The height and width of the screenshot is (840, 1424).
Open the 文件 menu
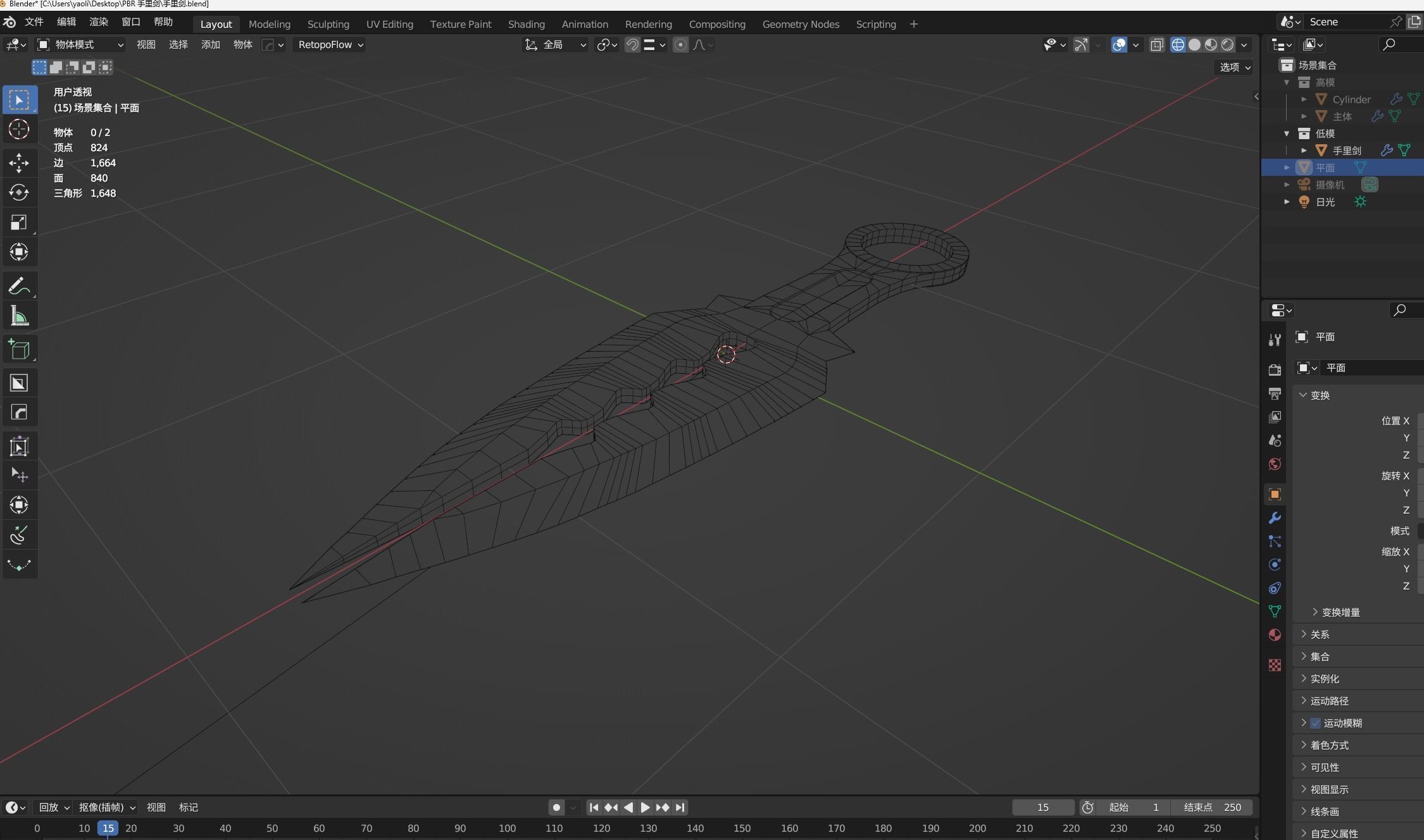click(x=34, y=22)
